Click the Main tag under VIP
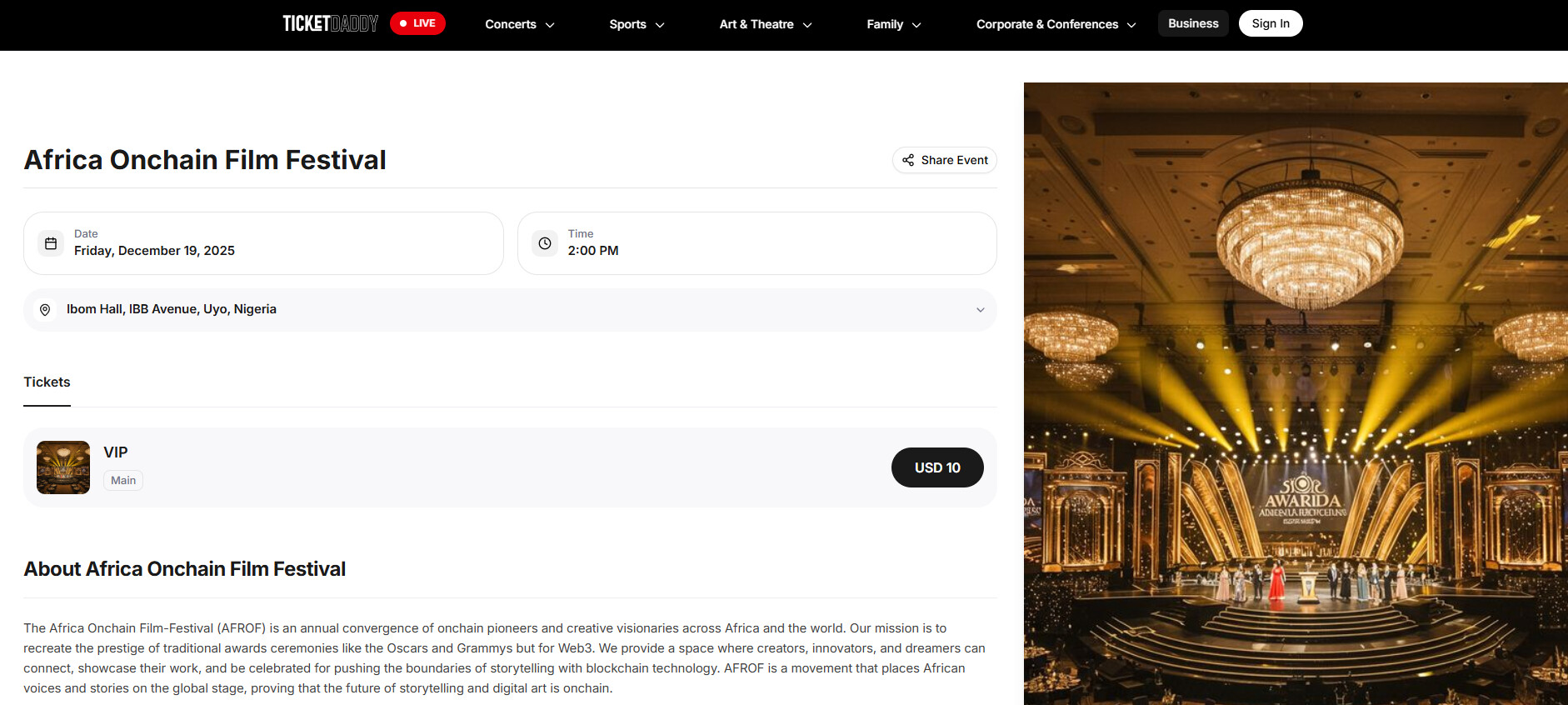This screenshot has width=1568, height=705. pos(123,480)
